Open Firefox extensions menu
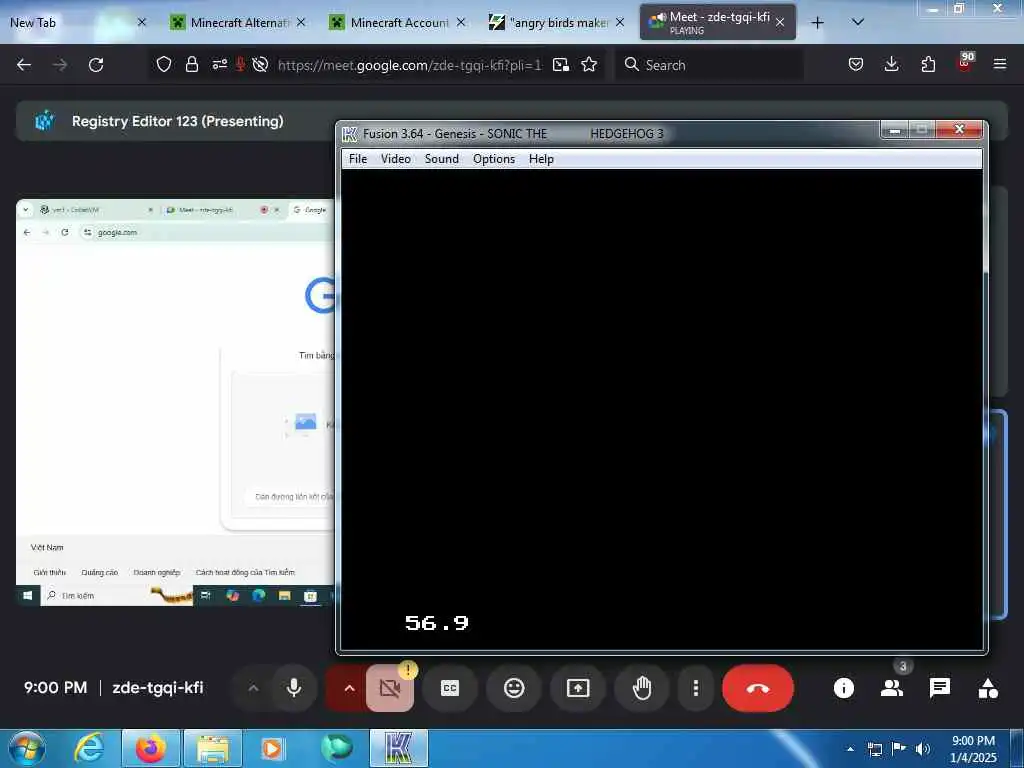The image size is (1024, 768). tap(928, 64)
